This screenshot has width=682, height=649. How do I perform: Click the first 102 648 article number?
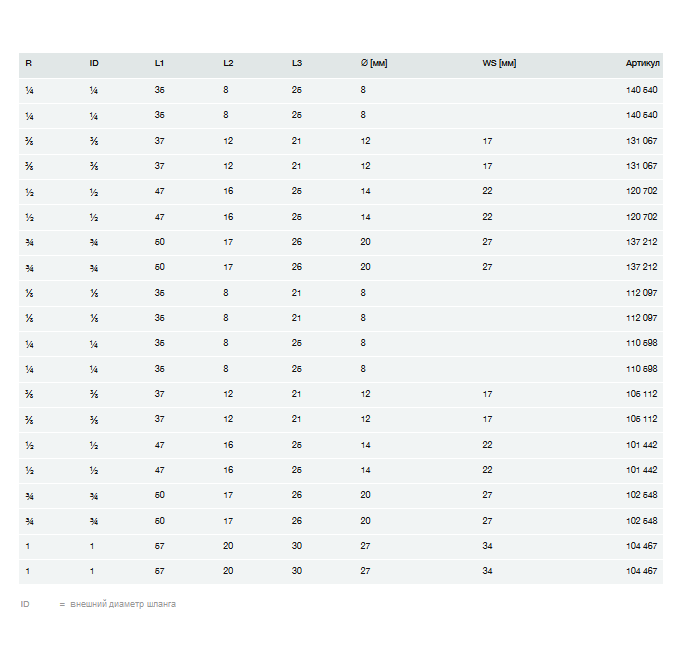(641, 495)
